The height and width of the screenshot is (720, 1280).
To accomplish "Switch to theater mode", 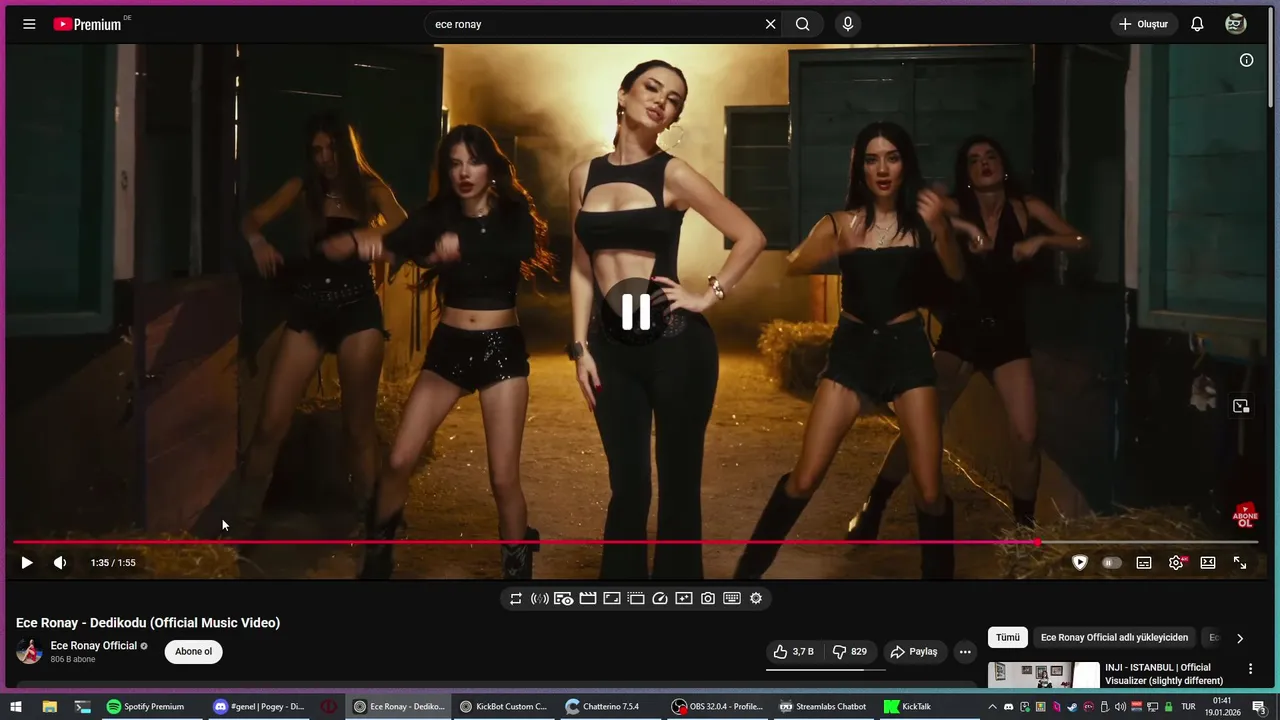I will (x=1208, y=563).
